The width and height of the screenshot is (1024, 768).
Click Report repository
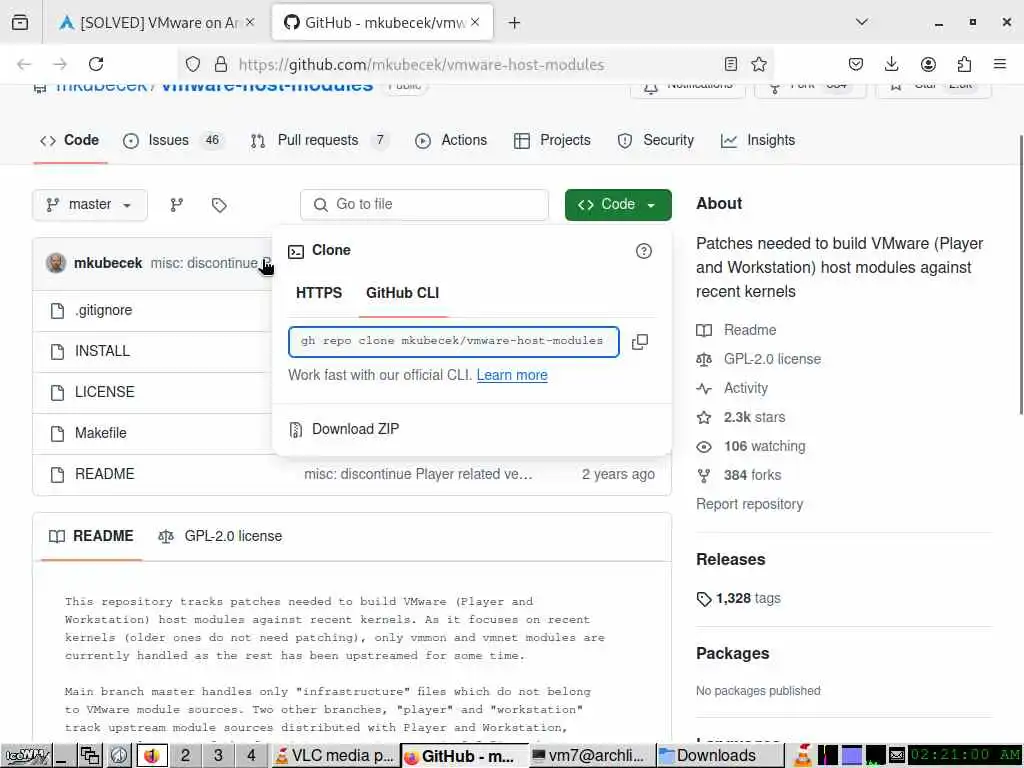(x=750, y=504)
